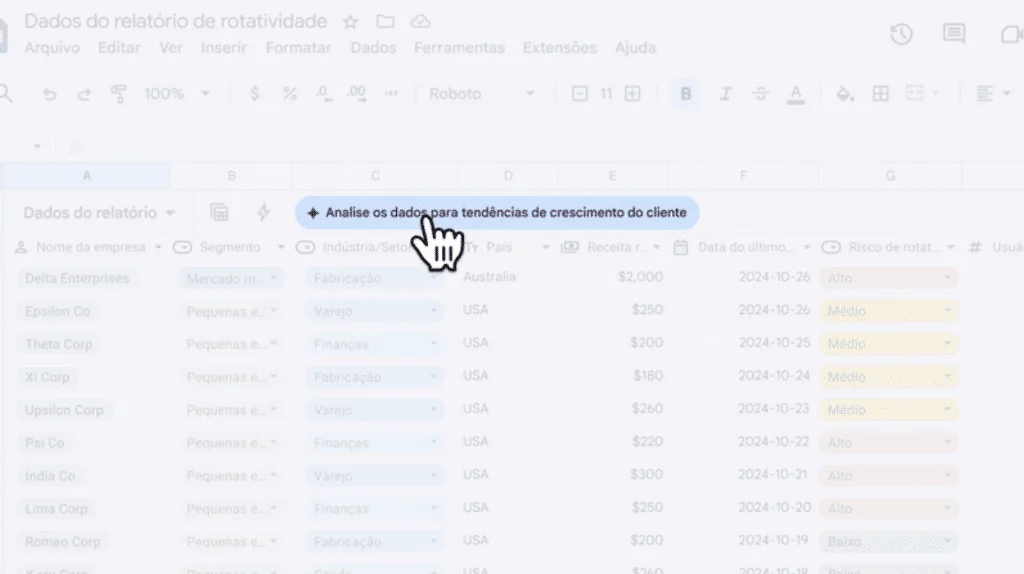Open the Inserir menu

224,48
